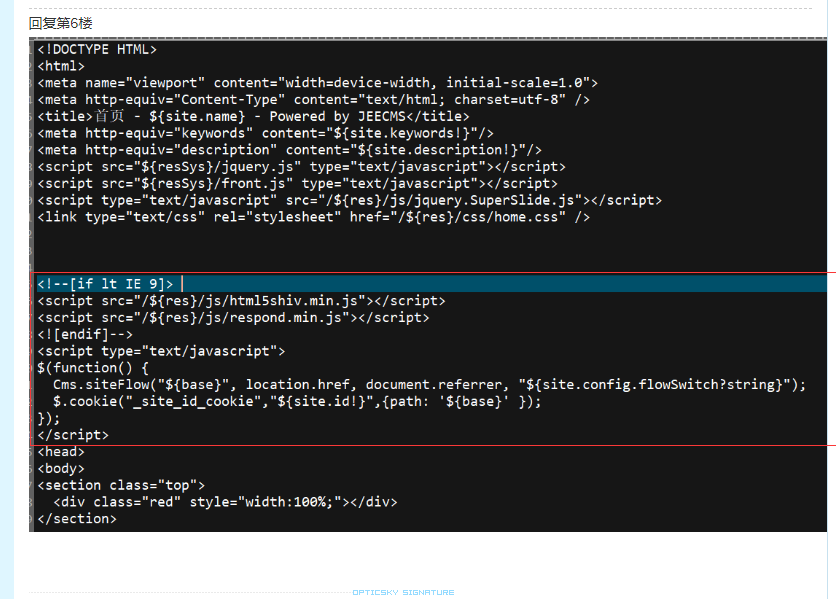836x599 pixels.
Task: Click the '<html>' tag line
Action: tap(61, 66)
